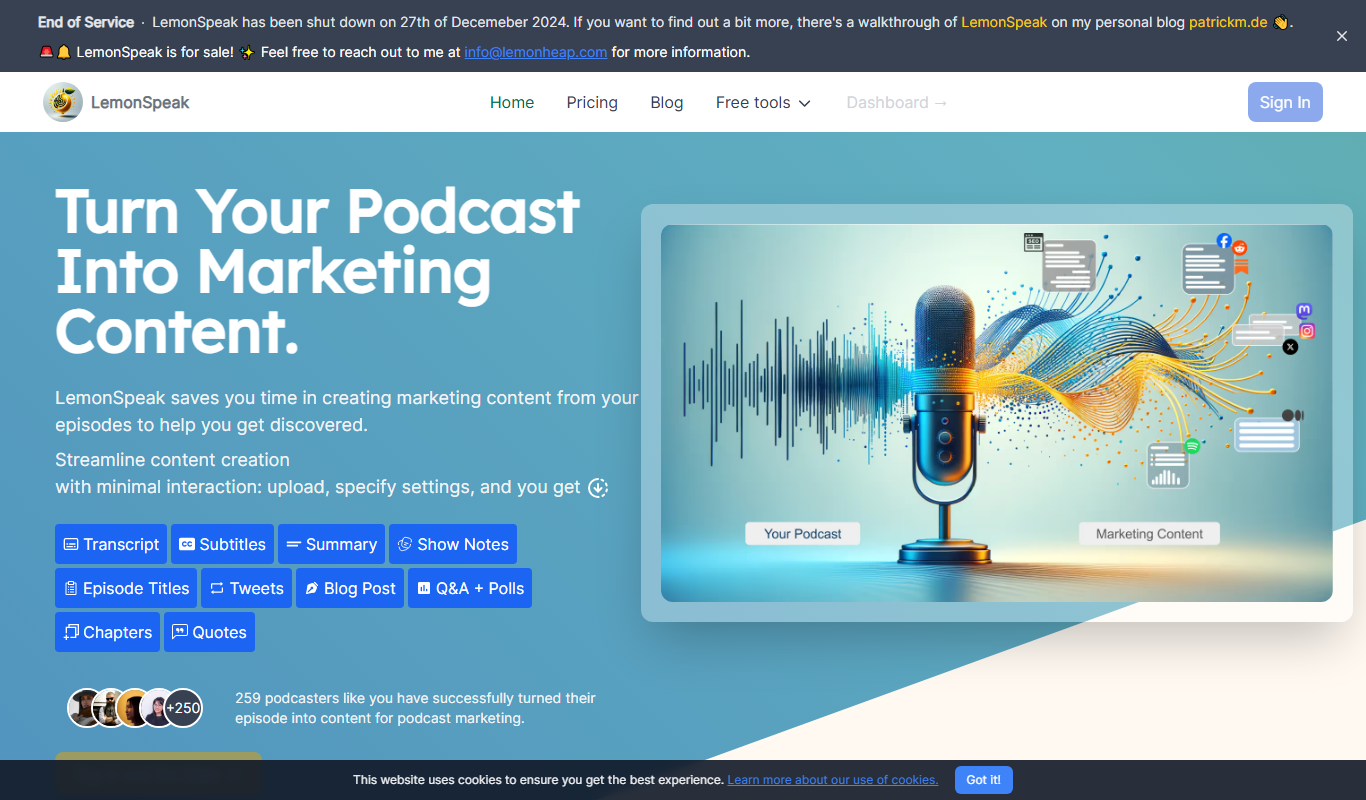Click the Mastodon icon in hero image

pos(1304,311)
